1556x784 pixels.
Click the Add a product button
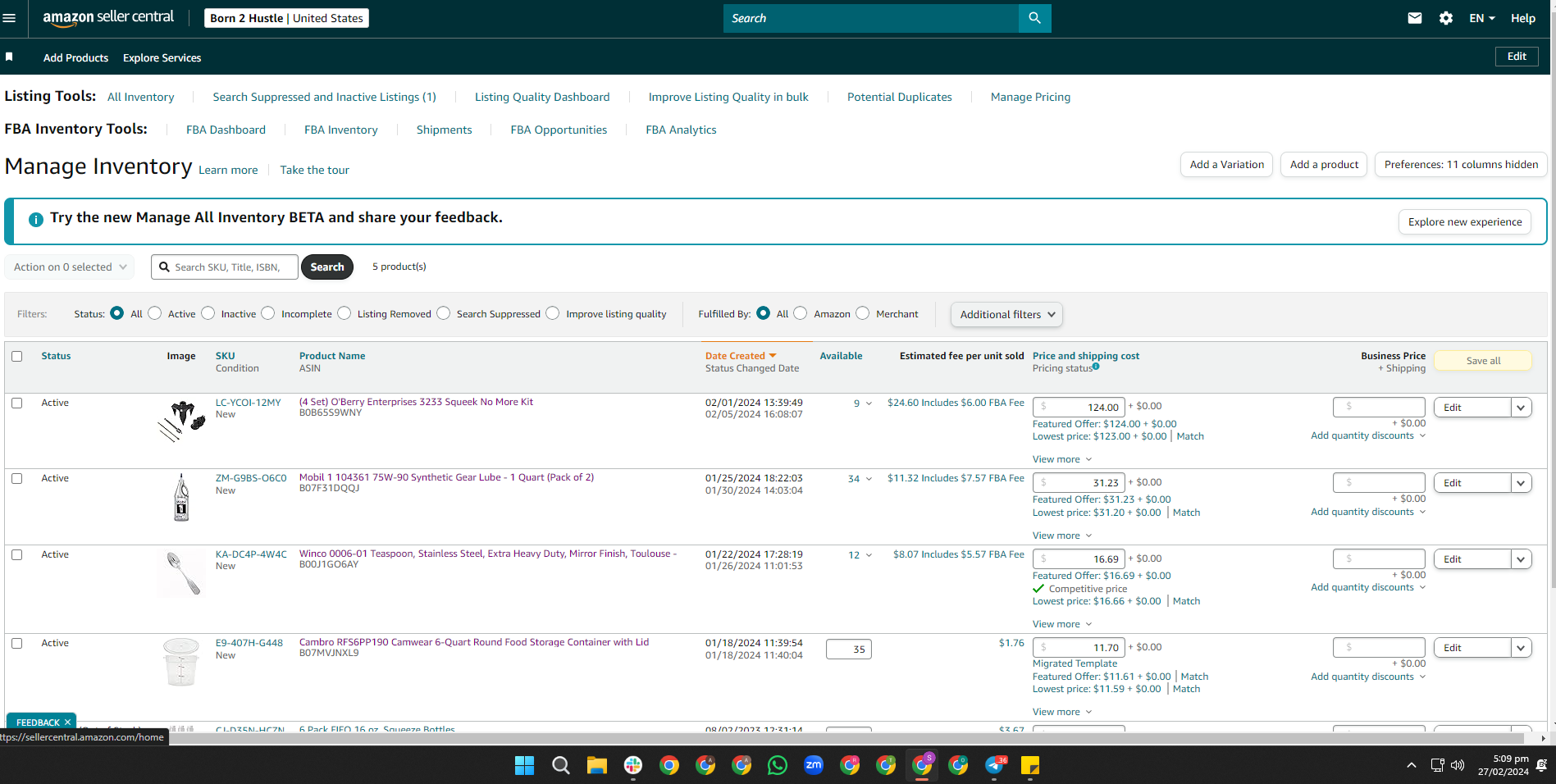click(x=1324, y=164)
